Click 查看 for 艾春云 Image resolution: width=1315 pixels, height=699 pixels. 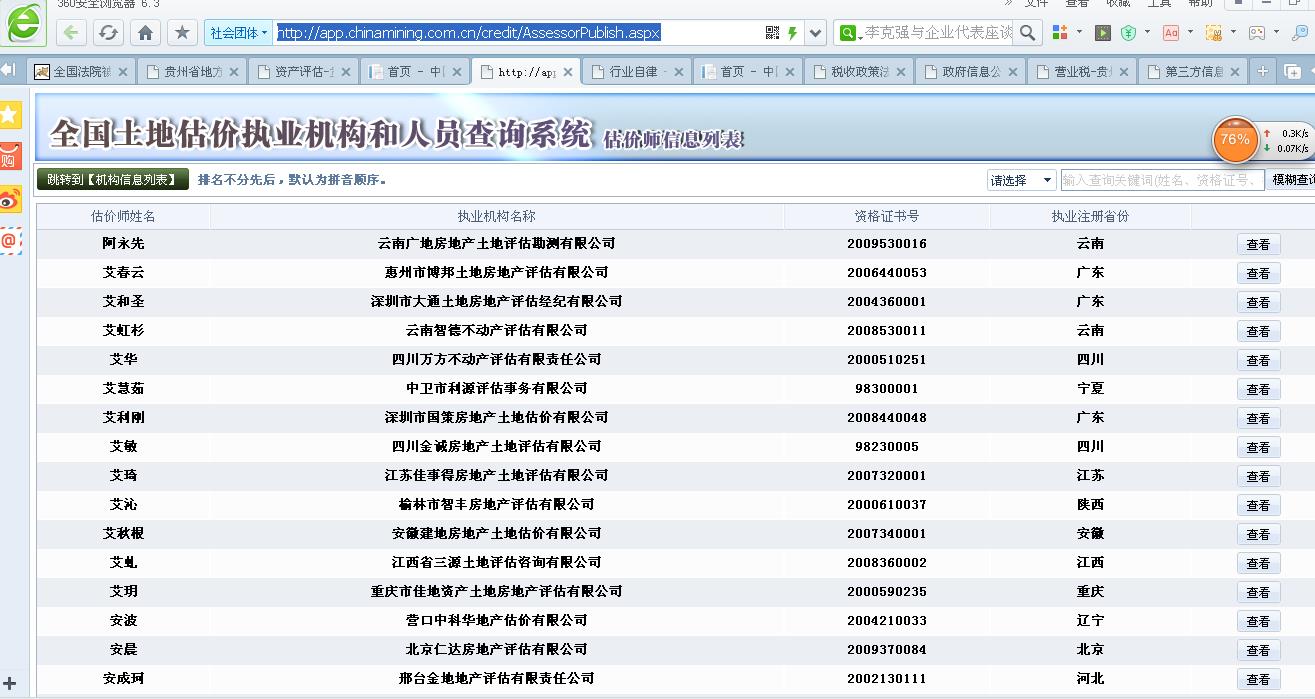point(1258,273)
